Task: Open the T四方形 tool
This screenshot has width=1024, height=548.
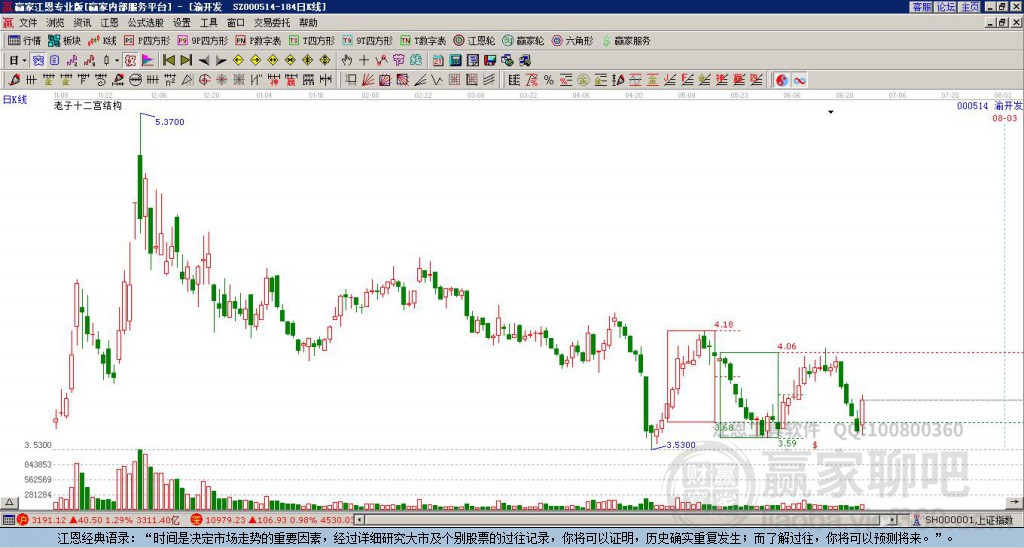Action: pyautogui.click(x=312, y=40)
